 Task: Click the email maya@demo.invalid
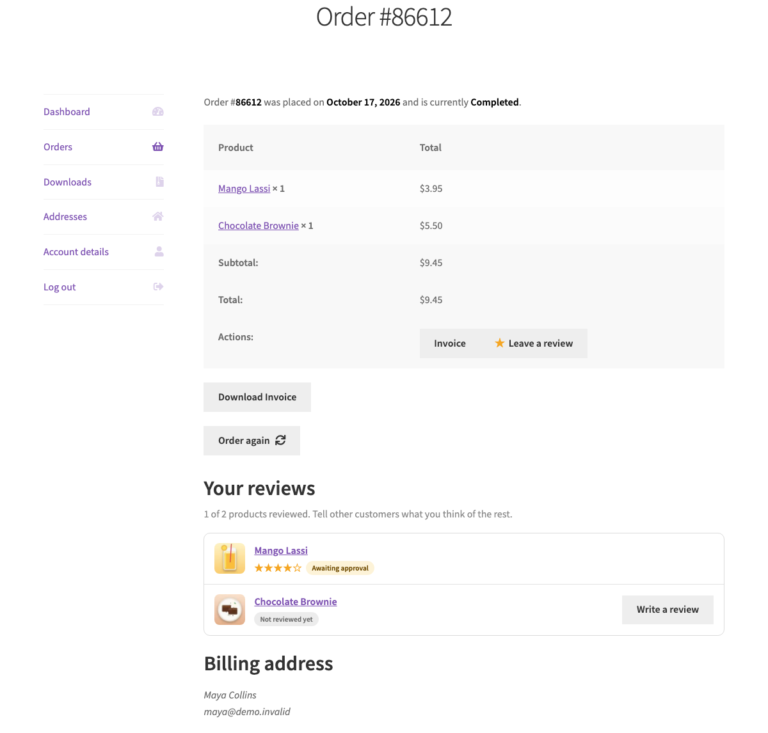click(247, 712)
